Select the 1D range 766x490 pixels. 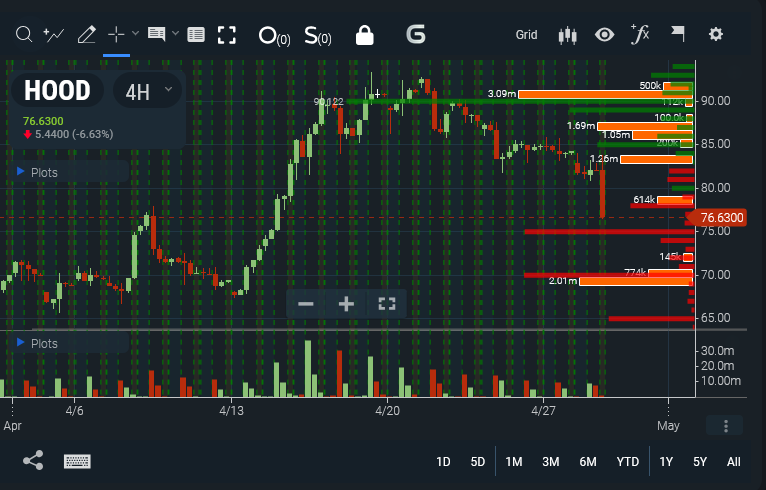click(x=443, y=462)
